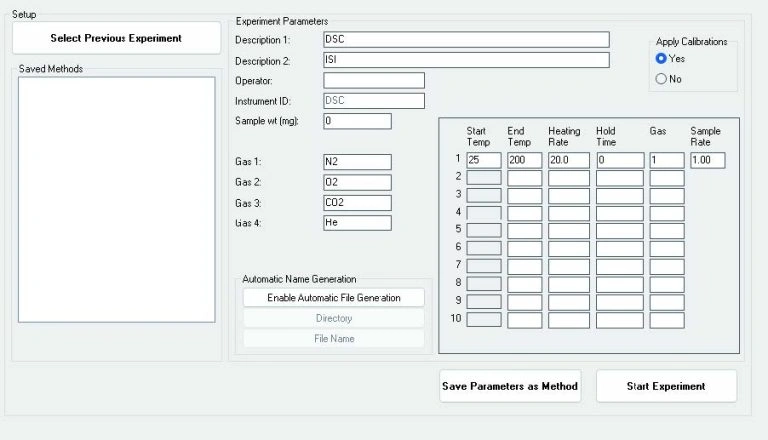Click row 1 Start Temp field
The image size is (768, 440).
[x=484, y=160]
